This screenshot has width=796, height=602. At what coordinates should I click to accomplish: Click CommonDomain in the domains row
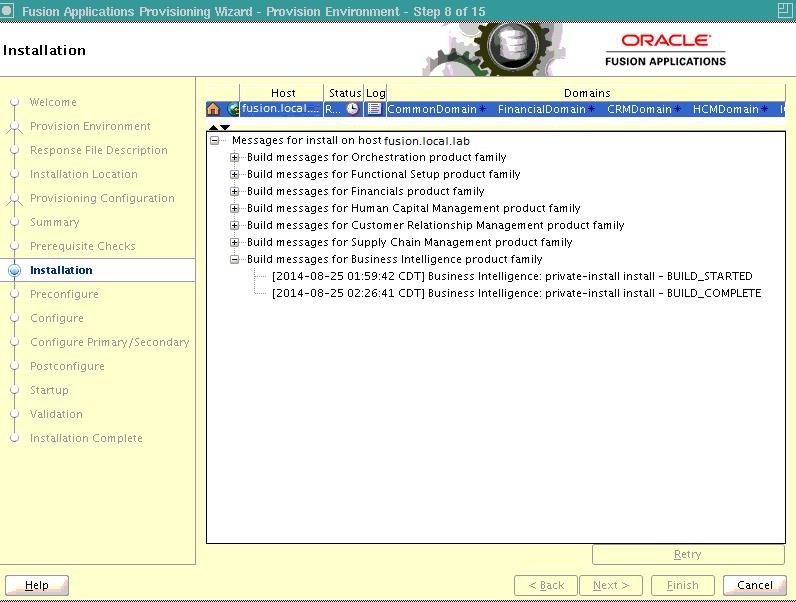[x=432, y=109]
